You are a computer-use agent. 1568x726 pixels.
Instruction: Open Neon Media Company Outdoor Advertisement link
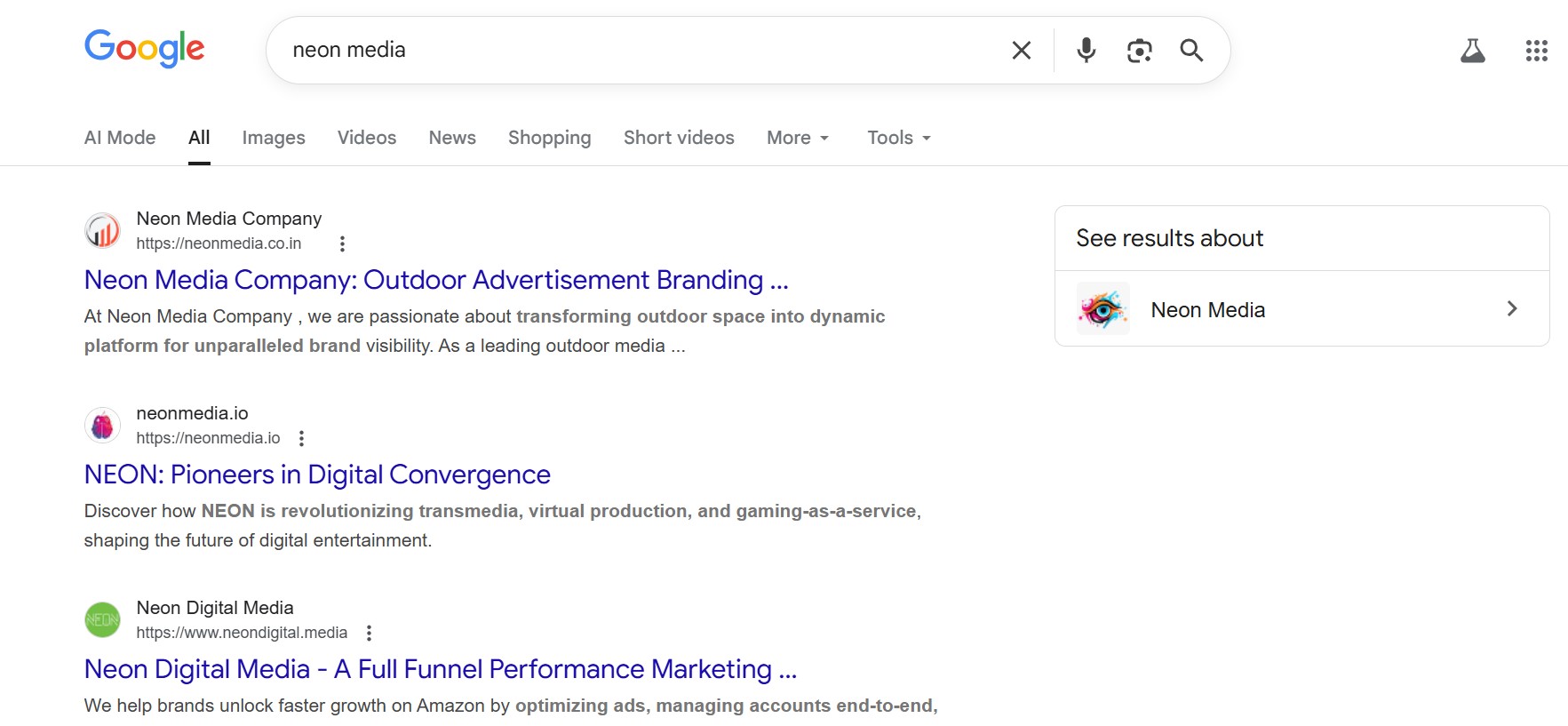435,280
